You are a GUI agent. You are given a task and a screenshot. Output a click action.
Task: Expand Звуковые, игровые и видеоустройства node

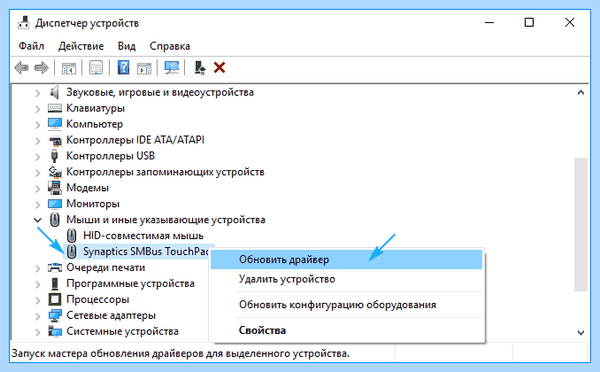click(x=38, y=93)
